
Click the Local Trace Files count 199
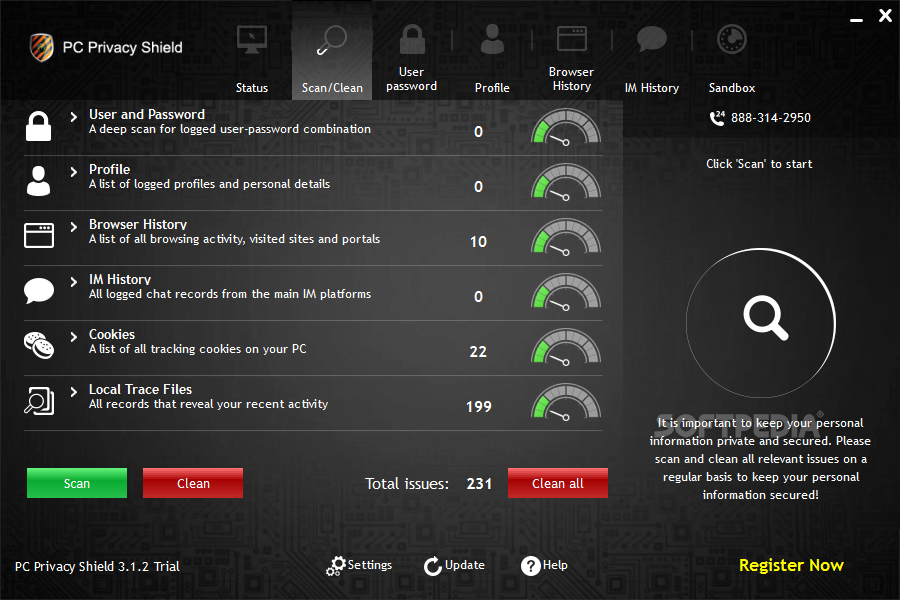coord(479,407)
